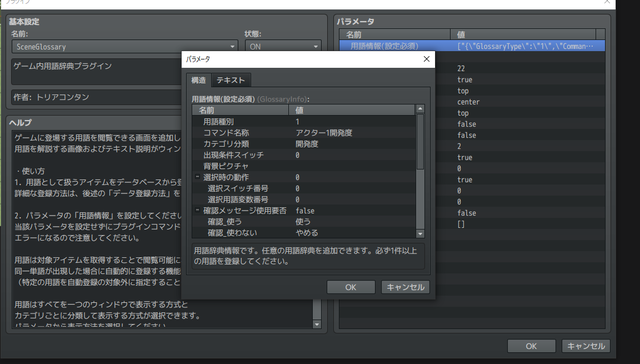Click the center value in parameter table
Screen dimensions: 640x364
(468, 102)
